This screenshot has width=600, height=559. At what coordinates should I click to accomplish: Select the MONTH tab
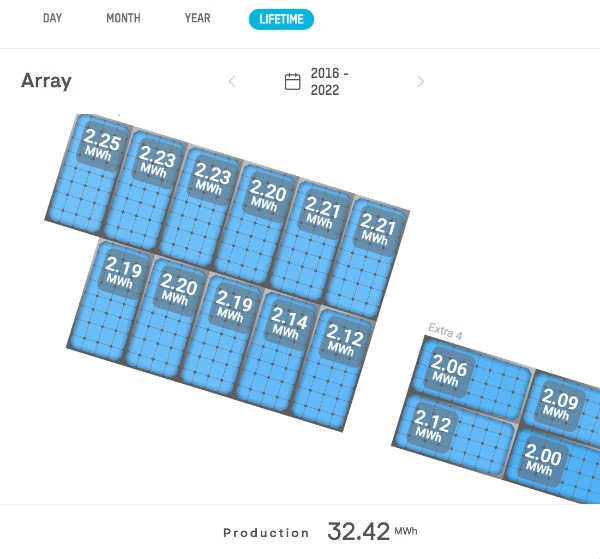click(123, 18)
